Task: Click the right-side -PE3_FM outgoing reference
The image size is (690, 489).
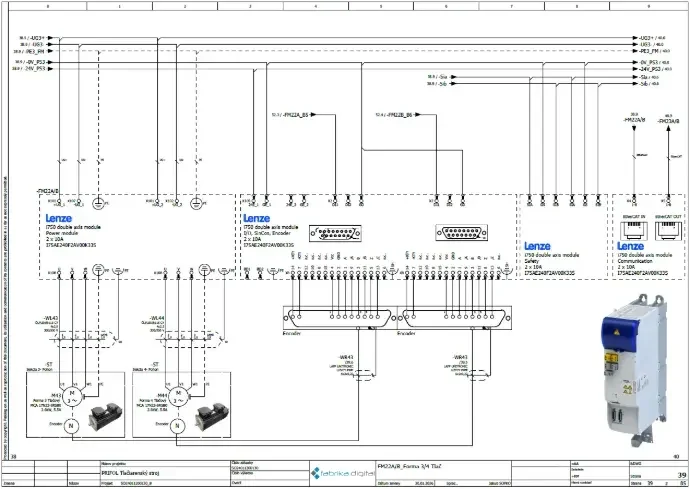Action: pos(652,51)
